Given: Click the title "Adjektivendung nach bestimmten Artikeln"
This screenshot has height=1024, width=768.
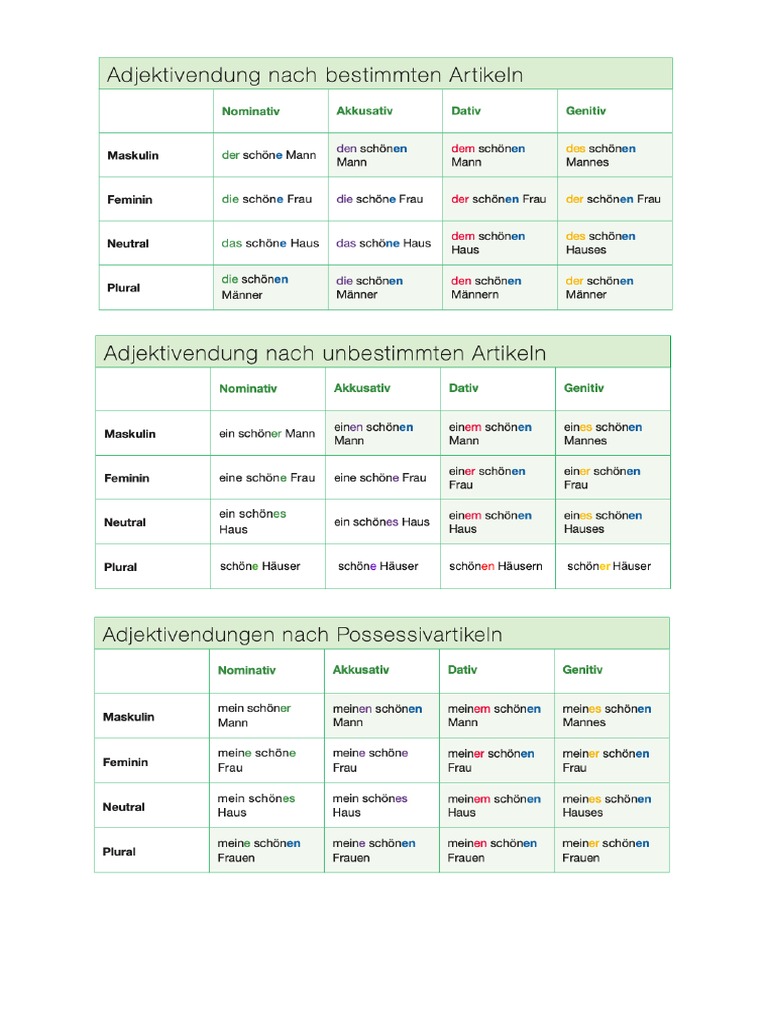Looking at the screenshot, I should (x=315, y=75).
